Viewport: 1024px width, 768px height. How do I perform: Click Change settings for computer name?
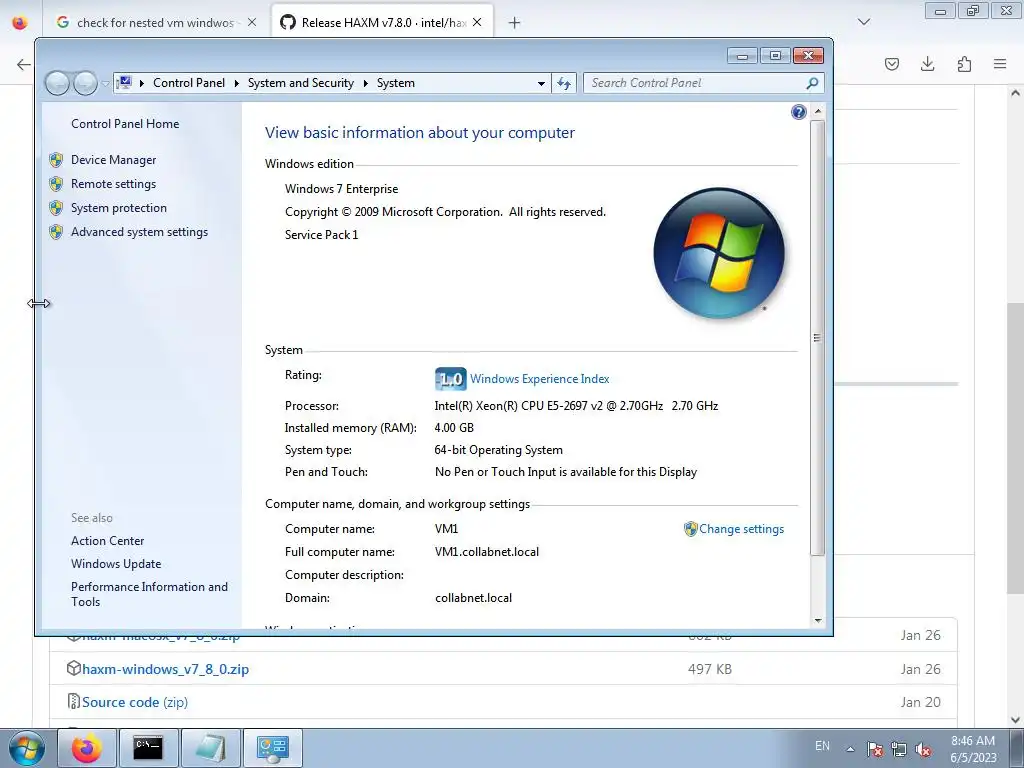[741, 529]
